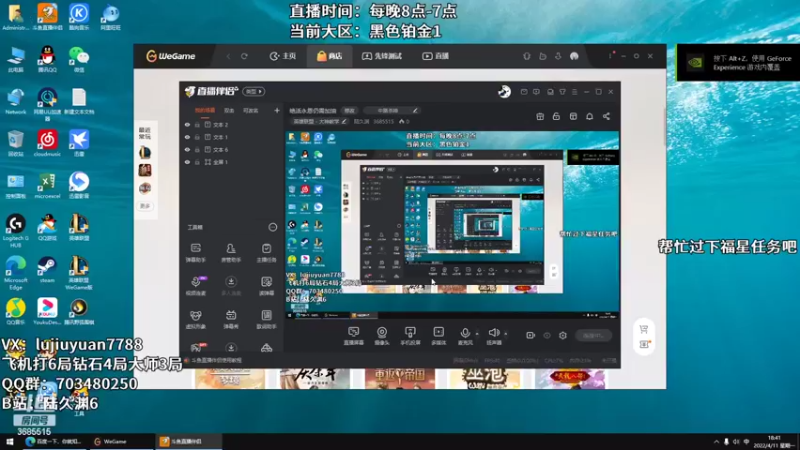Expand the microphone volume arrow

click(477, 334)
